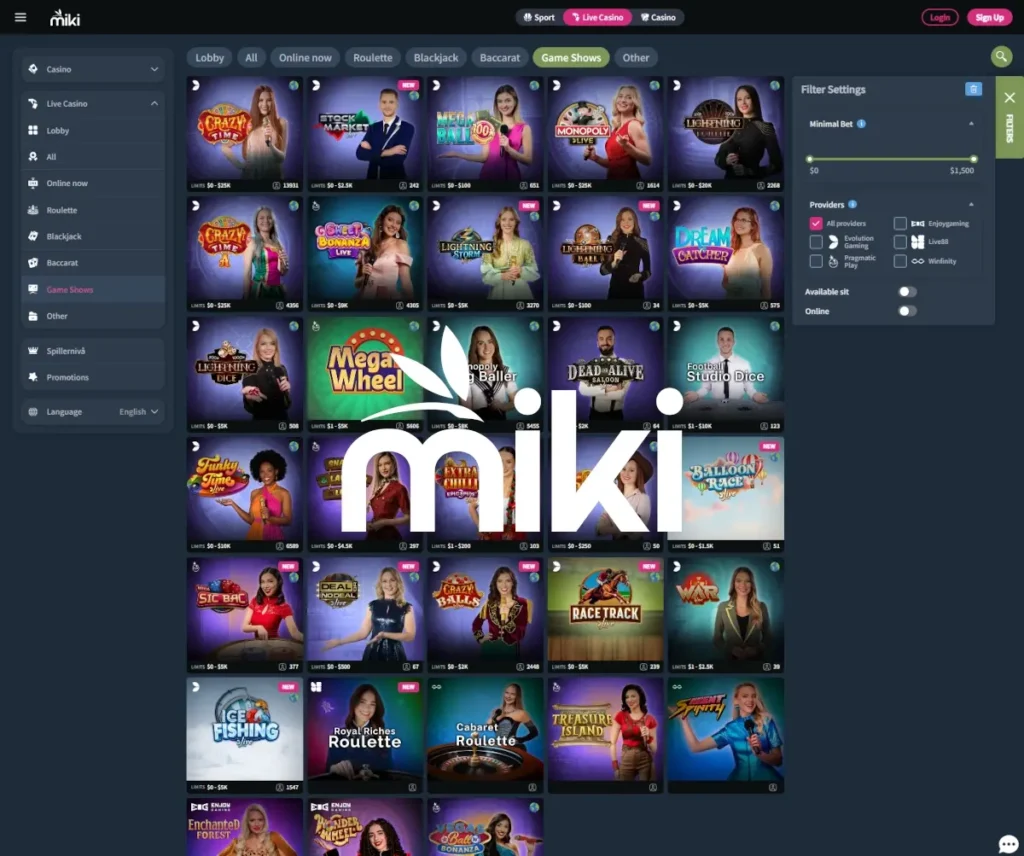Click the Baccarat sidebar icon

click(x=33, y=262)
